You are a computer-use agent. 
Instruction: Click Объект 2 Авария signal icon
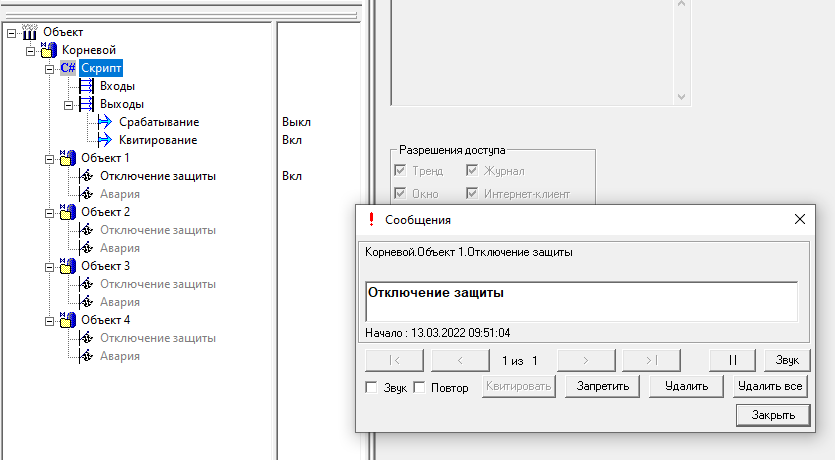(86, 248)
